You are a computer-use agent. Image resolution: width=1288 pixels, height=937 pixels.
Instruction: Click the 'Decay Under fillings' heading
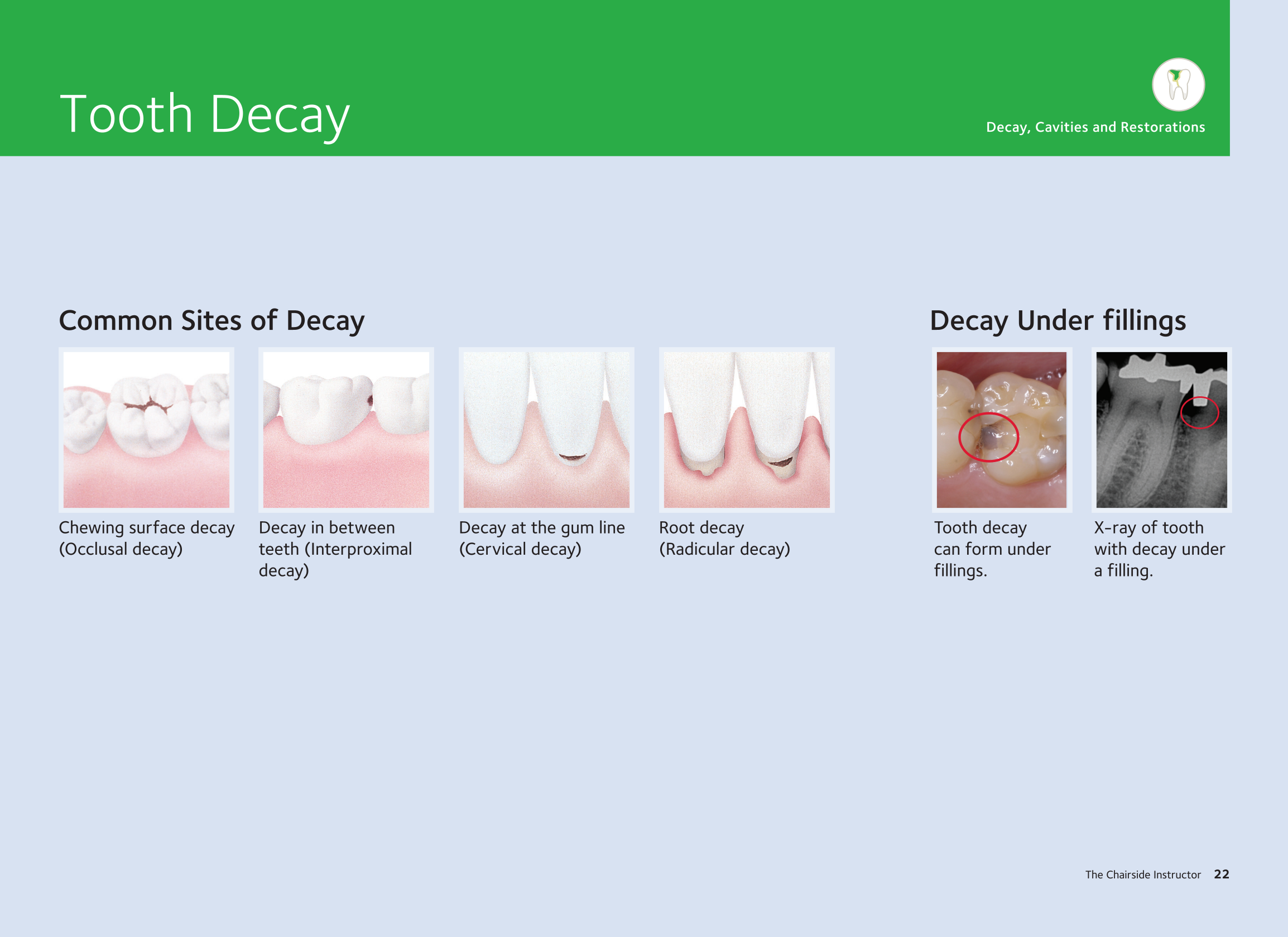pos(1058,321)
